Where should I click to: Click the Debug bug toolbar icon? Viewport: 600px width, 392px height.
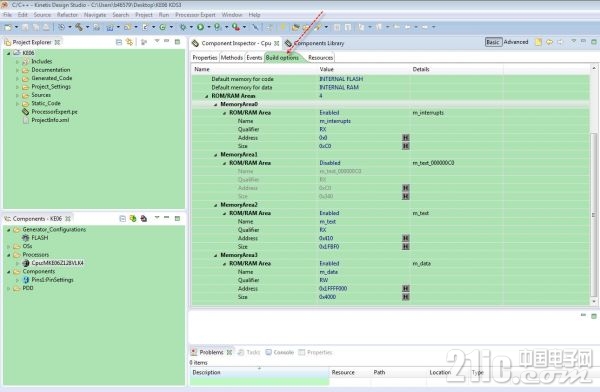[183, 27]
